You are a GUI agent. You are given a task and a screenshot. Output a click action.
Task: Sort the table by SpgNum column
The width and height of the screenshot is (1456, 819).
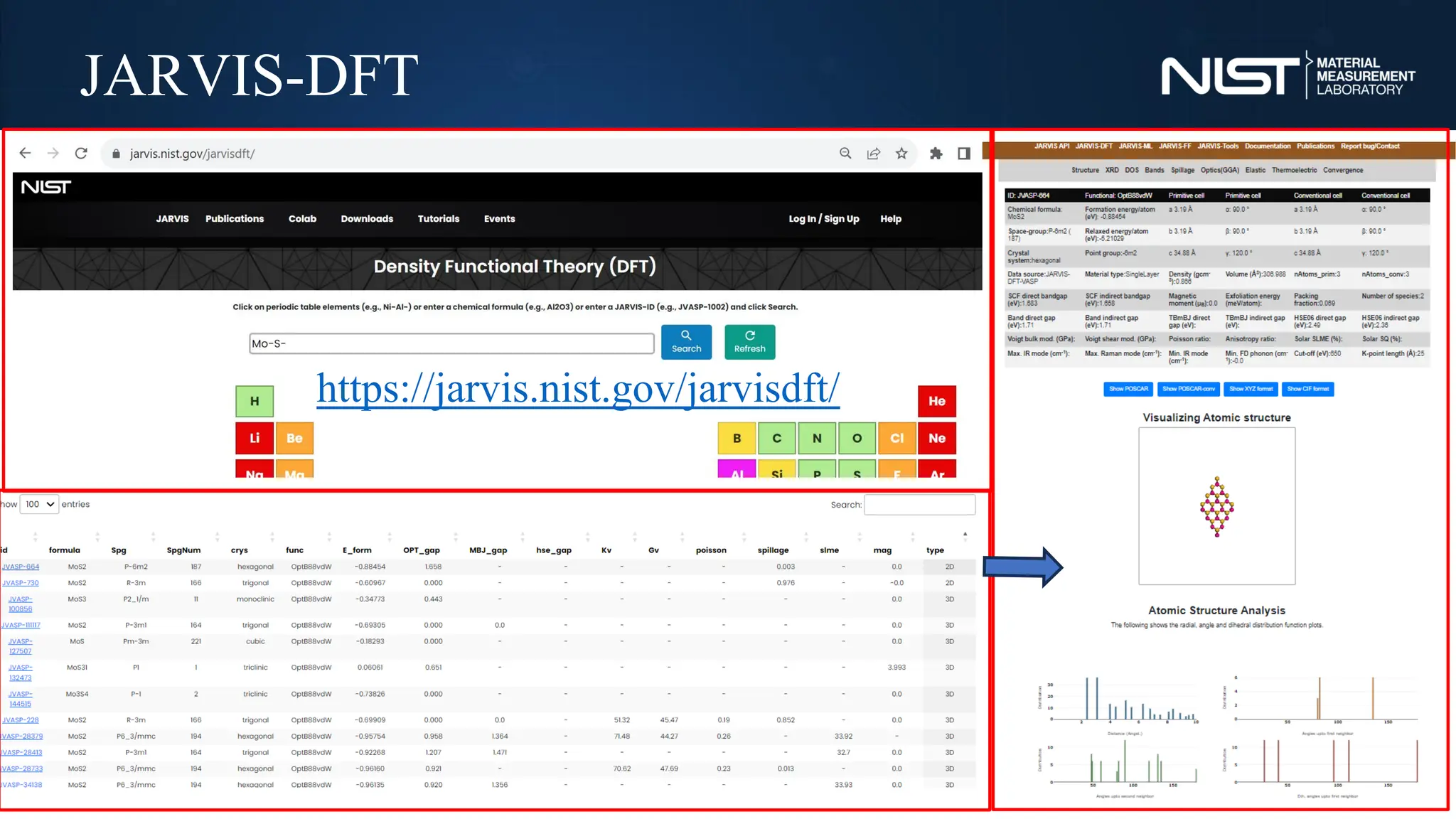coord(183,550)
